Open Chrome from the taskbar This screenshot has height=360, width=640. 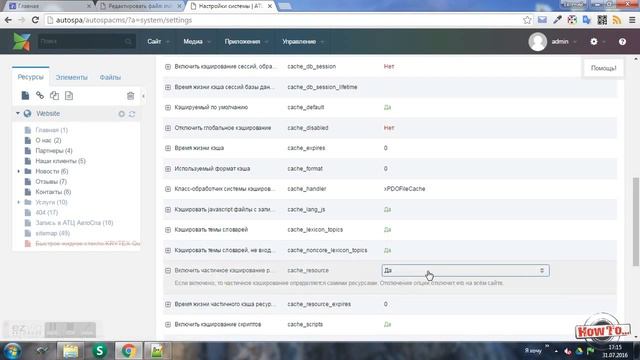(129, 351)
